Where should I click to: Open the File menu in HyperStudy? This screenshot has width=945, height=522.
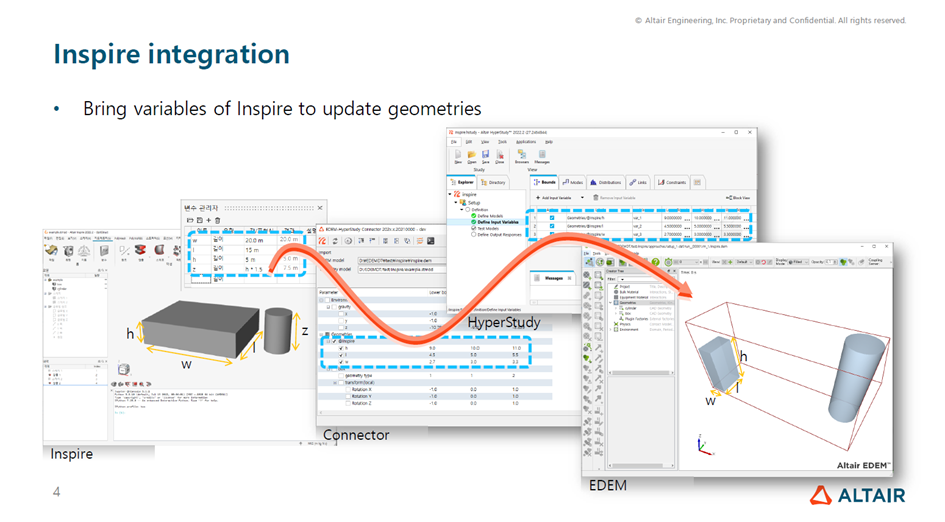(454, 142)
